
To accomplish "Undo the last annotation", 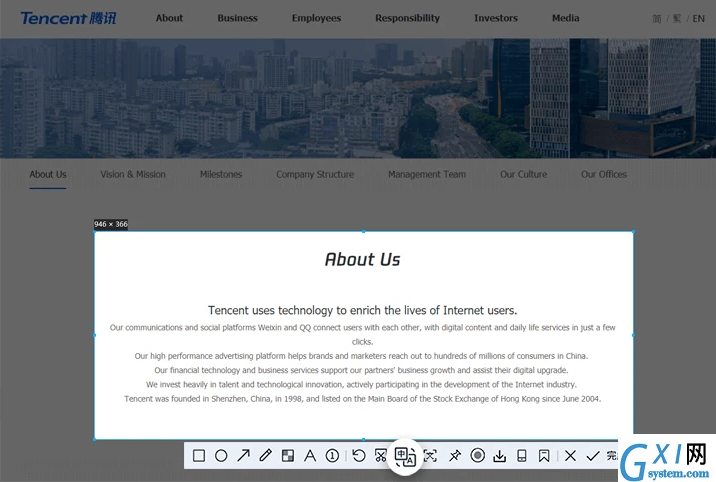I will (359, 456).
